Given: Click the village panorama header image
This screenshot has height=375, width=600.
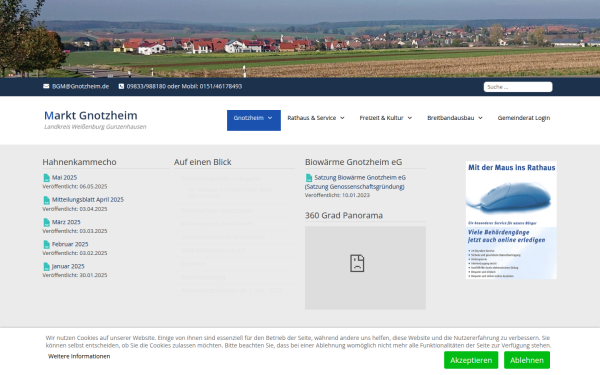Looking at the screenshot, I should [300, 39].
